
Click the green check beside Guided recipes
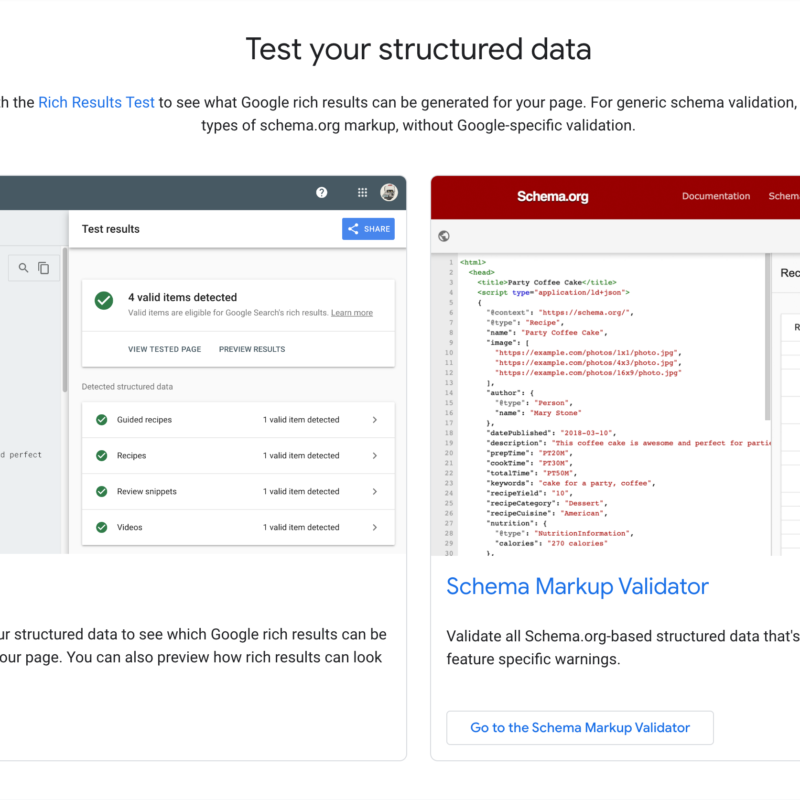pos(101,419)
